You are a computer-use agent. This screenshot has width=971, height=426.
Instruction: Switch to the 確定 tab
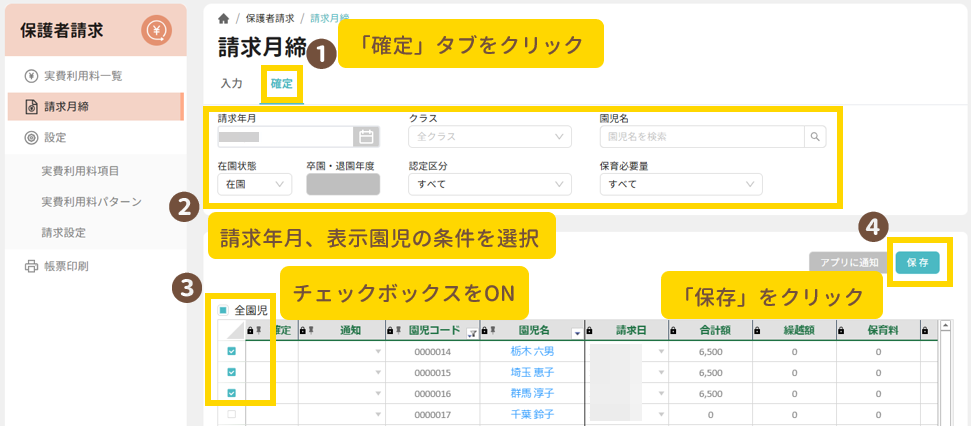282,84
